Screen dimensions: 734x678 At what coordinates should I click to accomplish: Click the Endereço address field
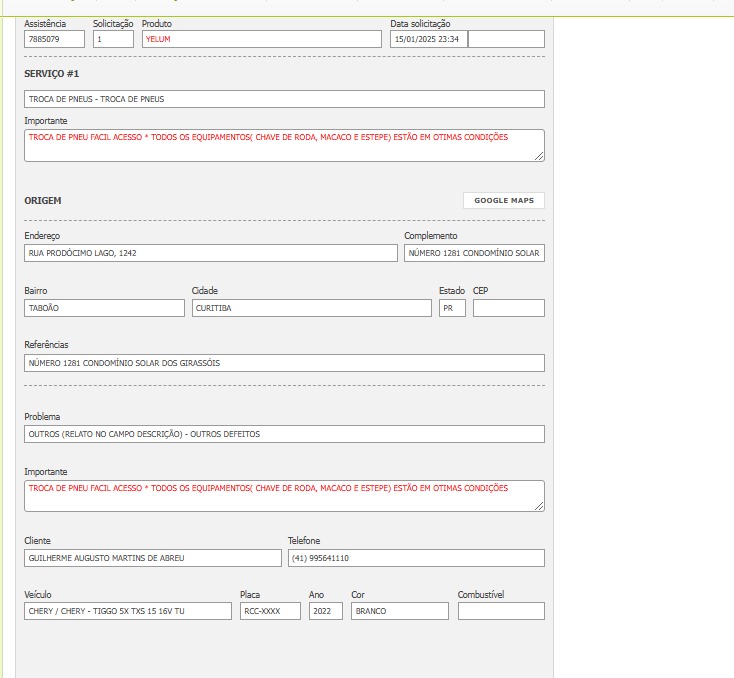tap(210, 253)
